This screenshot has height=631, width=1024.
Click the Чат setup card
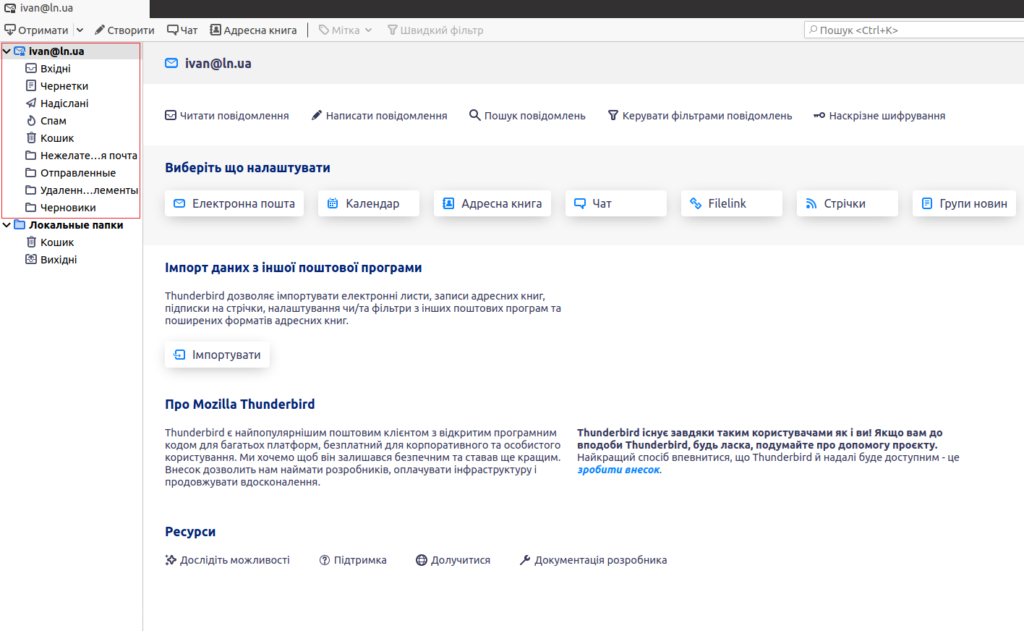point(616,204)
